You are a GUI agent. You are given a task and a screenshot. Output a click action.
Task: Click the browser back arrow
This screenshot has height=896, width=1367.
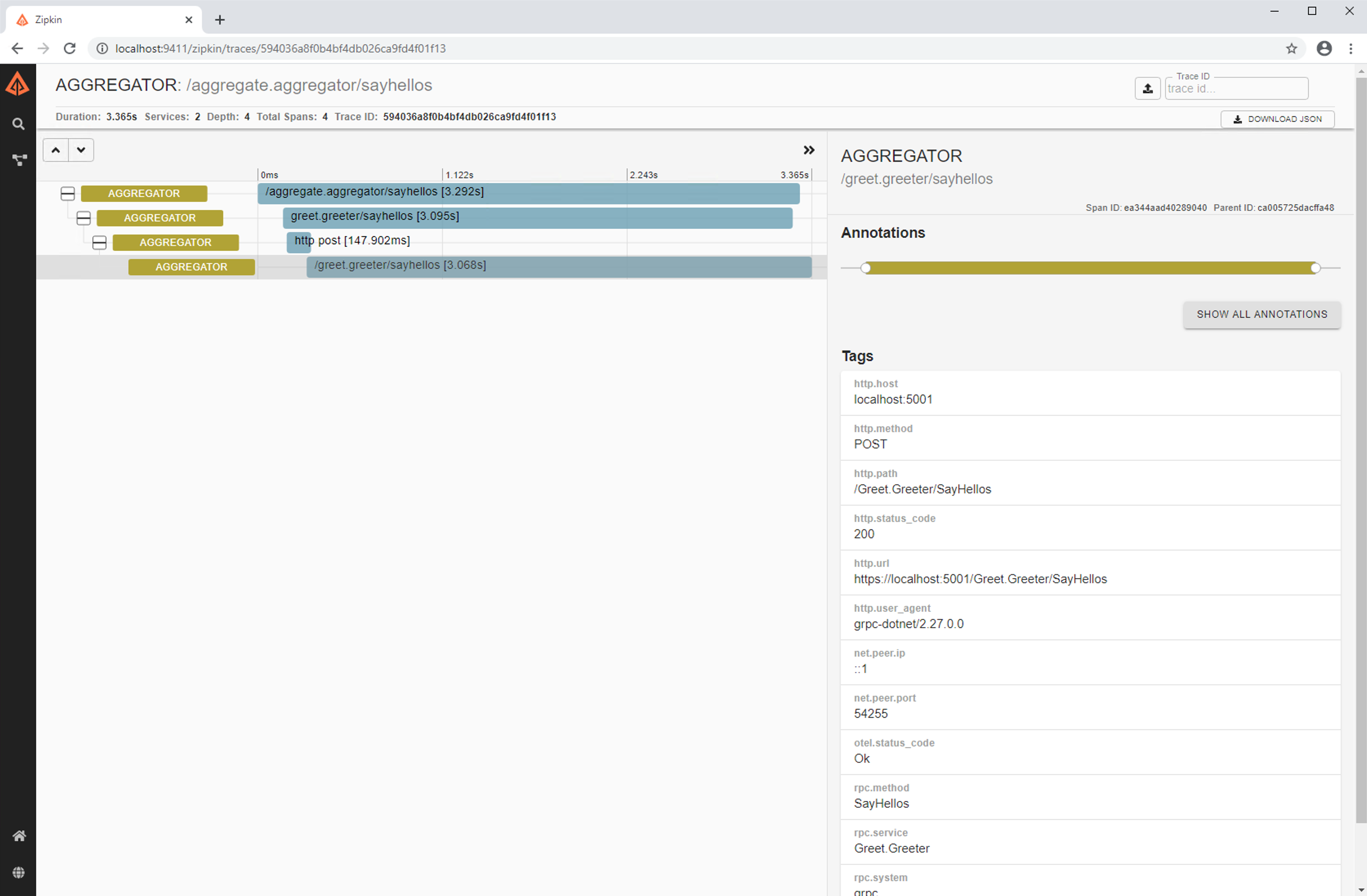[x=17, y=48]
